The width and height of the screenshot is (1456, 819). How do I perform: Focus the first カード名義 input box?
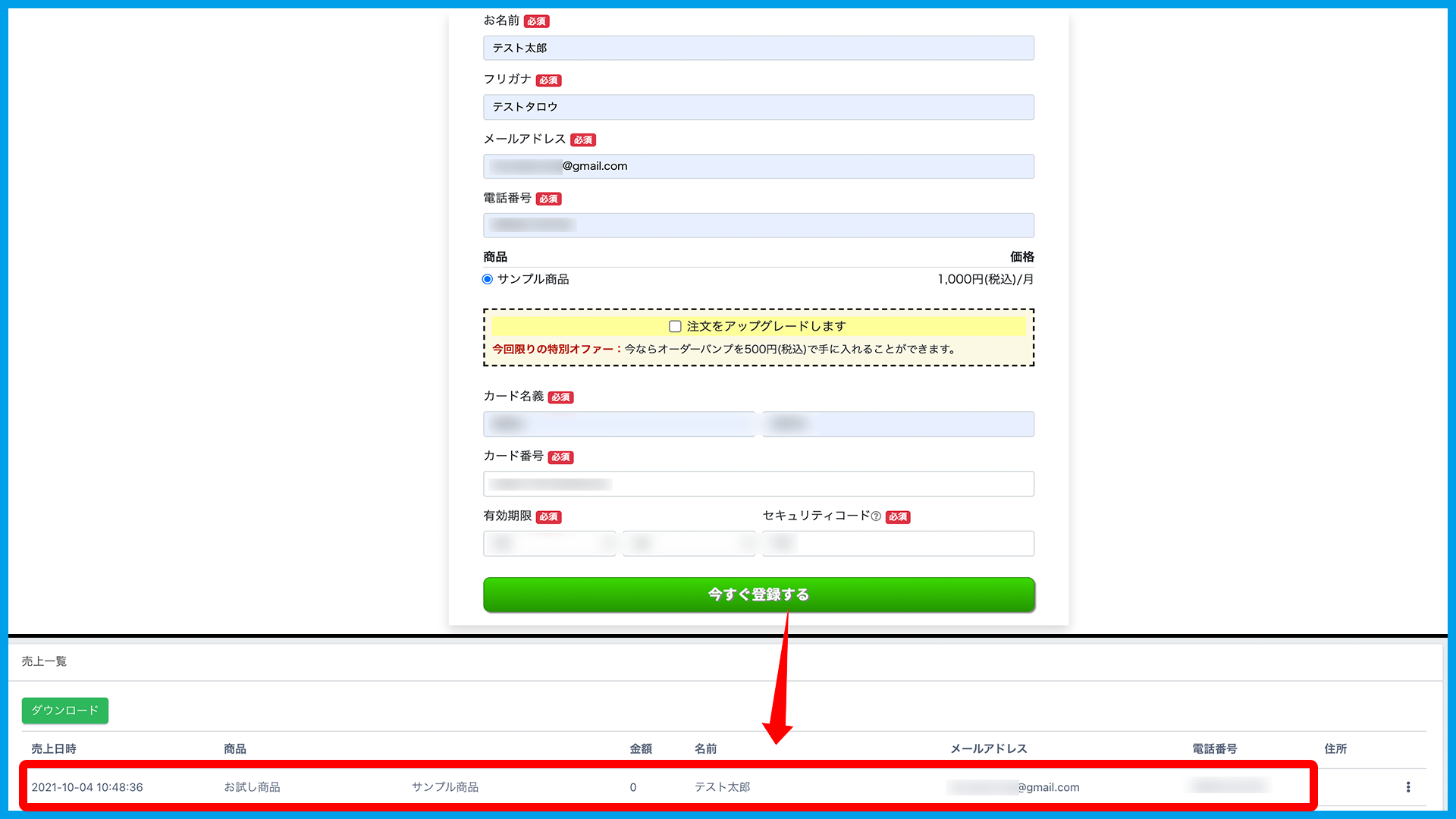(619, 424)
